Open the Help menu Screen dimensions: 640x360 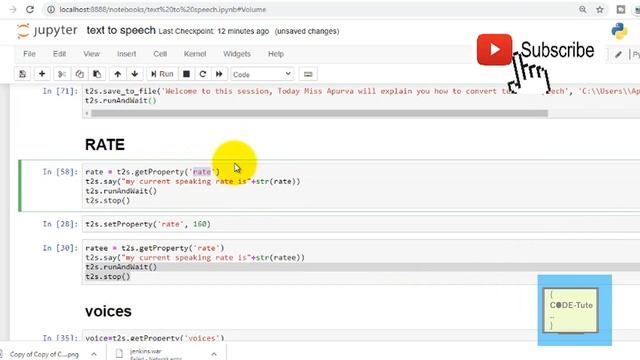click(x=276, y=54)
